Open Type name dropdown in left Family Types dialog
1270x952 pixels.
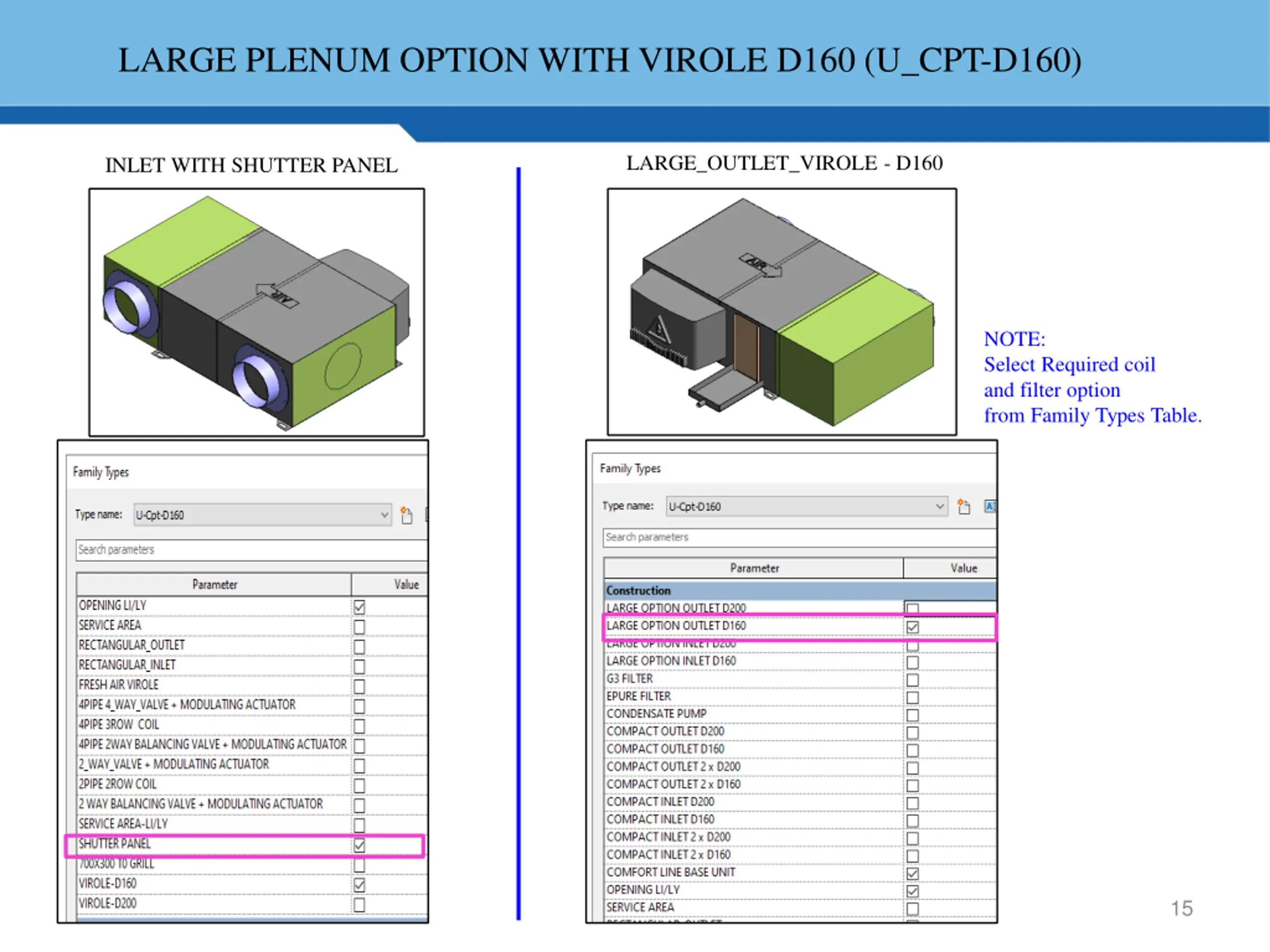point(262,515)
